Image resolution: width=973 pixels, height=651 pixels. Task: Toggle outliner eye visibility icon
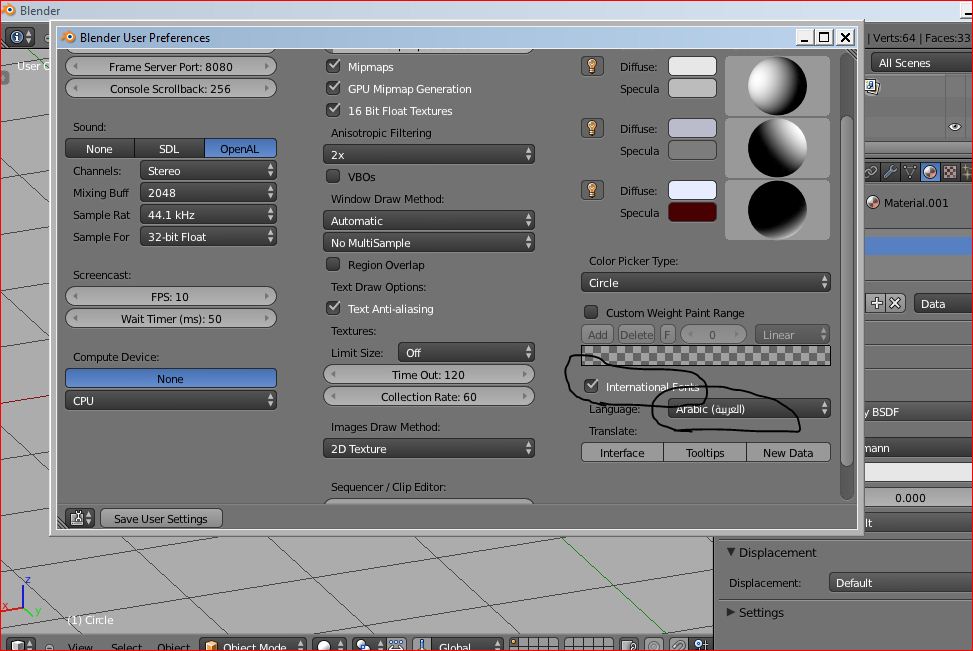point(954,128)
